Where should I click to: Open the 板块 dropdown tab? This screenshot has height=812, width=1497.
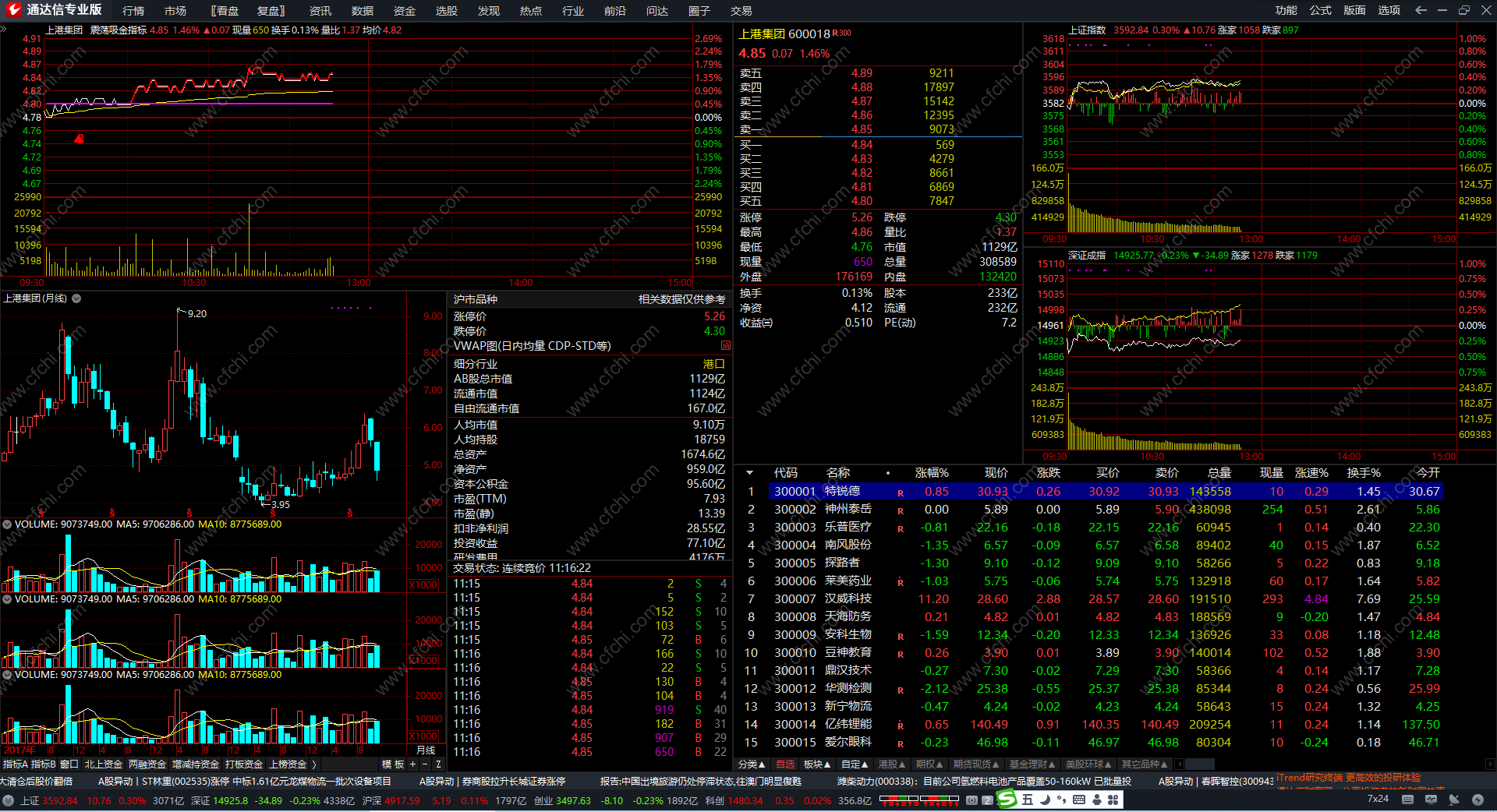pos(817,764)
